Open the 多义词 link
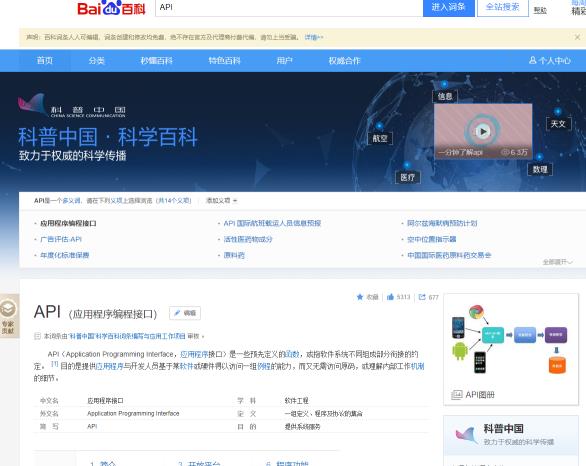 tap(71, 201)
